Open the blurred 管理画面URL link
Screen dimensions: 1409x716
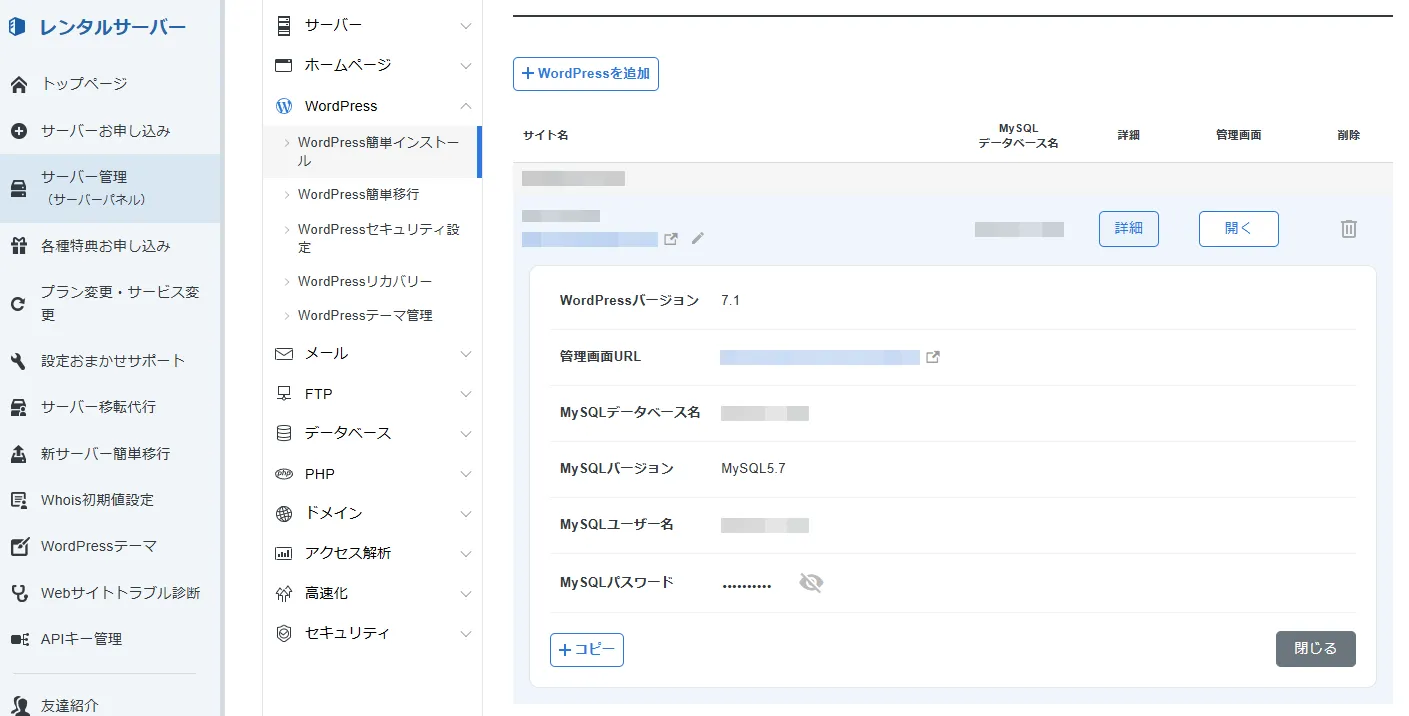point(820,357)
